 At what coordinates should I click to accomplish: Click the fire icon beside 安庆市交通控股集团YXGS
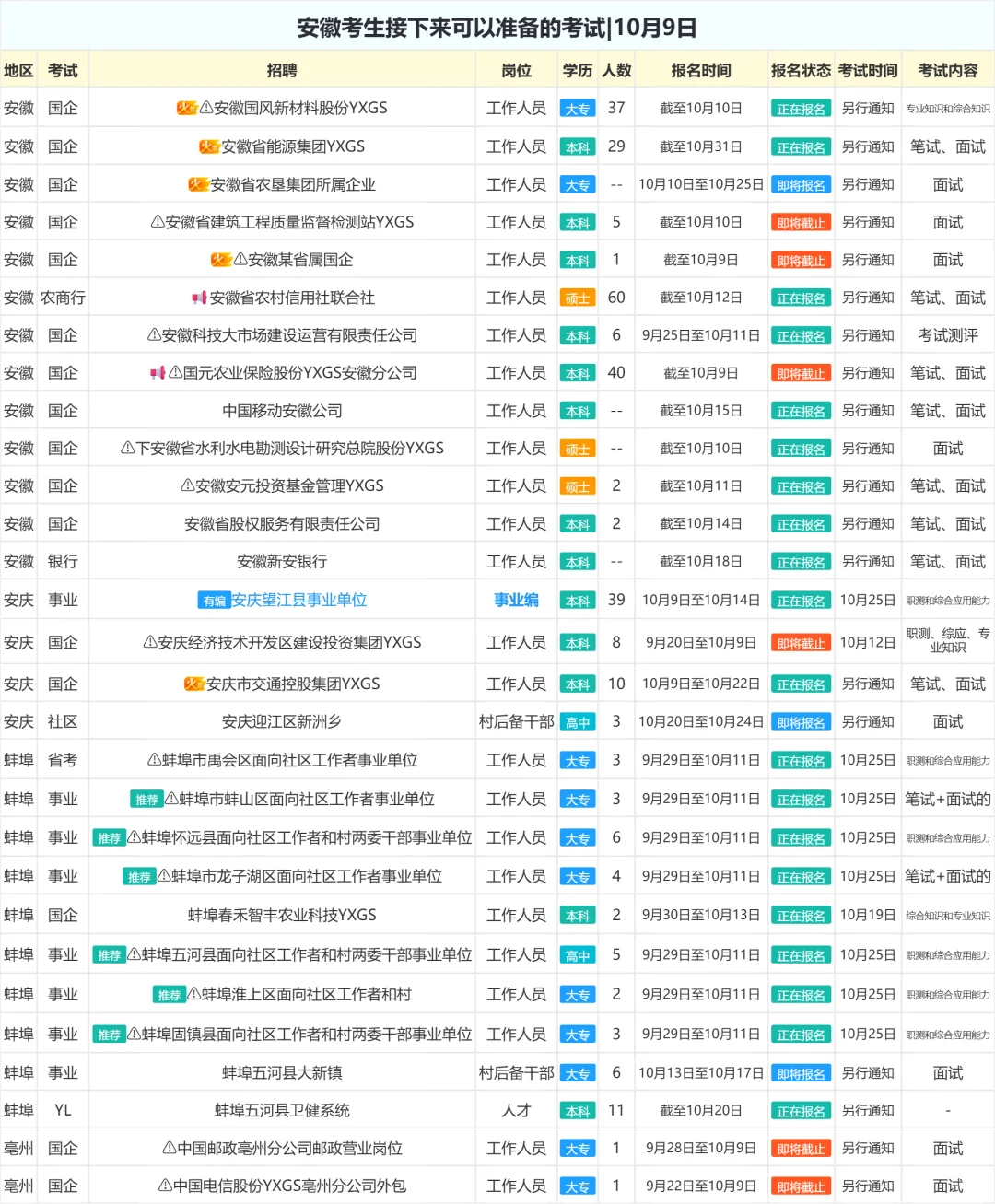click(x=193, y=684)
